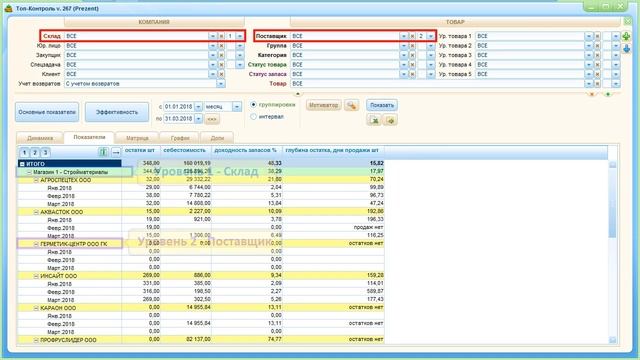Click the green column settings icon in table header
The height and width of the screenshot is (360, 640).
tap(103, 152)
